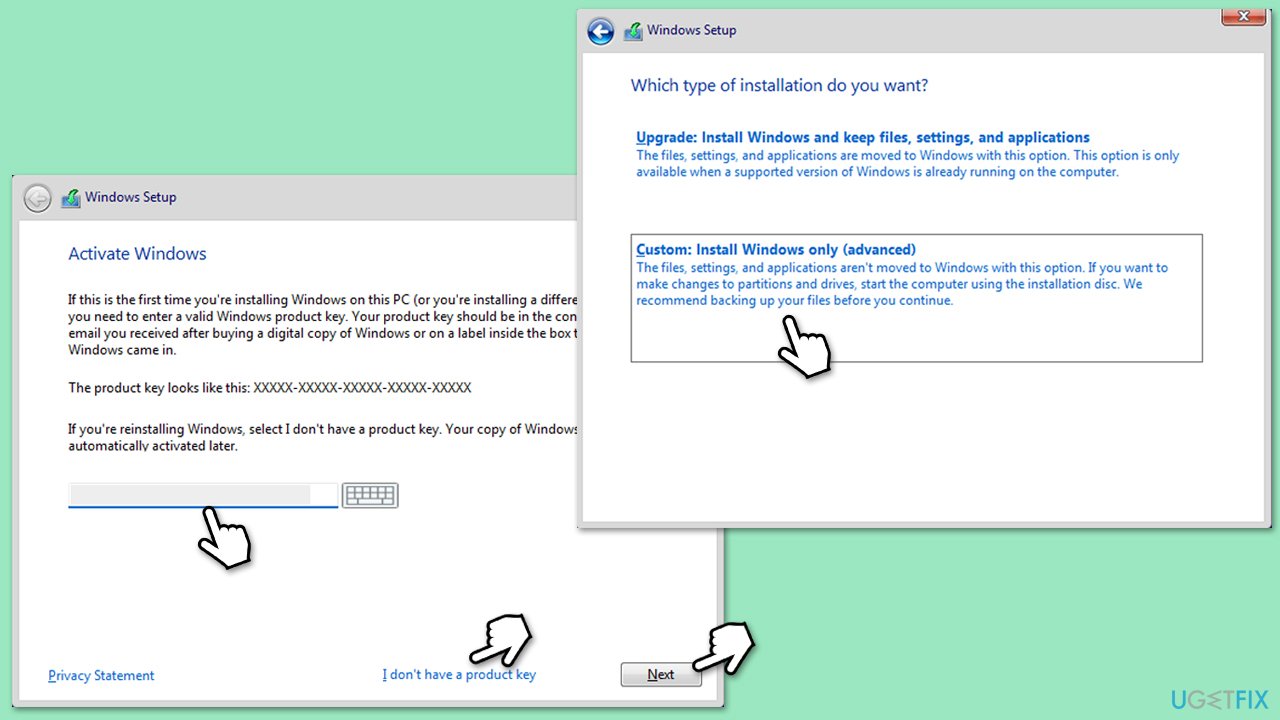
Task: Choose Custom: Install Windows only (advanced) option
Action: pyautogui.click(x=916, y=297)
